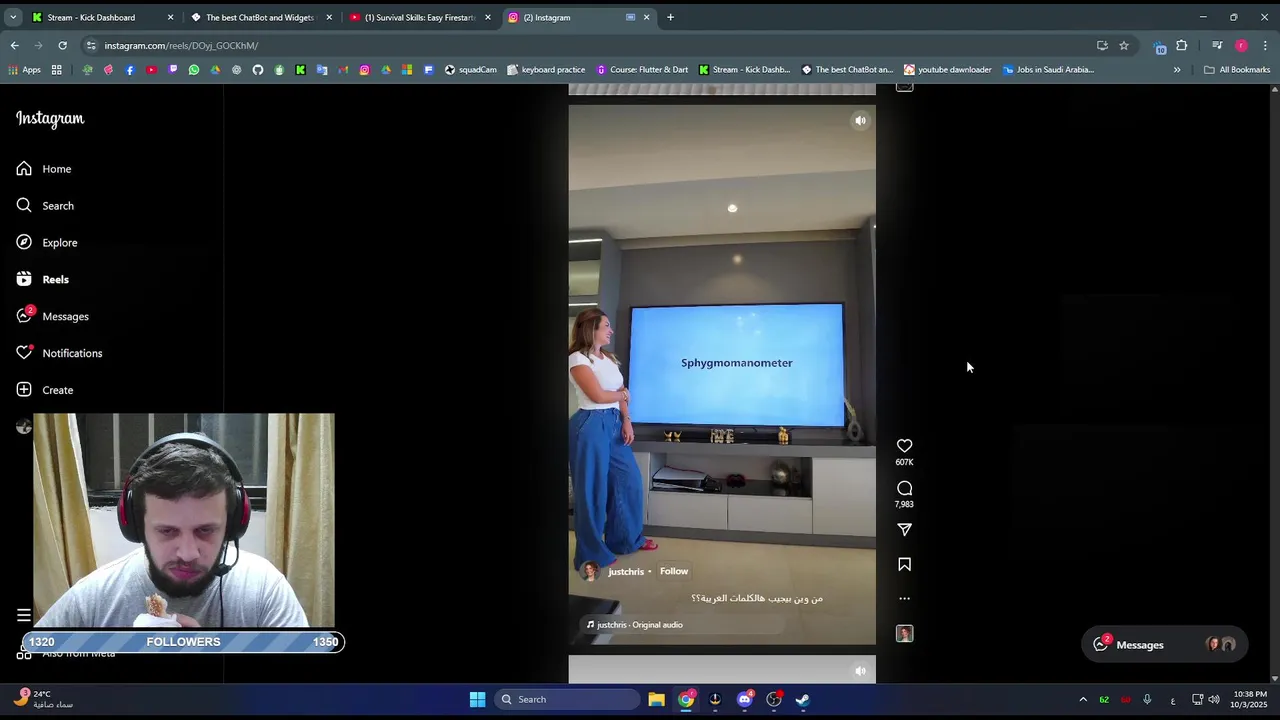Click the address bar URL
Image resolution: width=1280 pixels, height=720 pixels.
(x=181, y=46)
